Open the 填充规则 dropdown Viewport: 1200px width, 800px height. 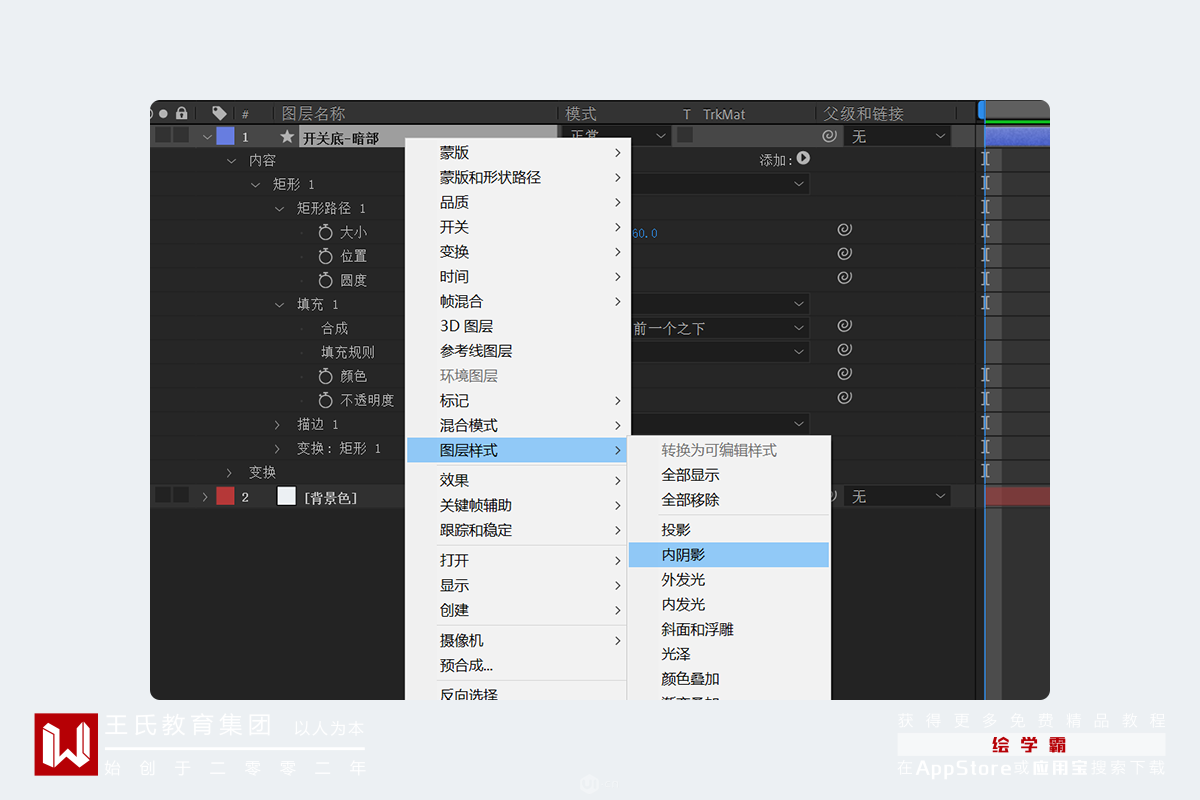(720, 351)
